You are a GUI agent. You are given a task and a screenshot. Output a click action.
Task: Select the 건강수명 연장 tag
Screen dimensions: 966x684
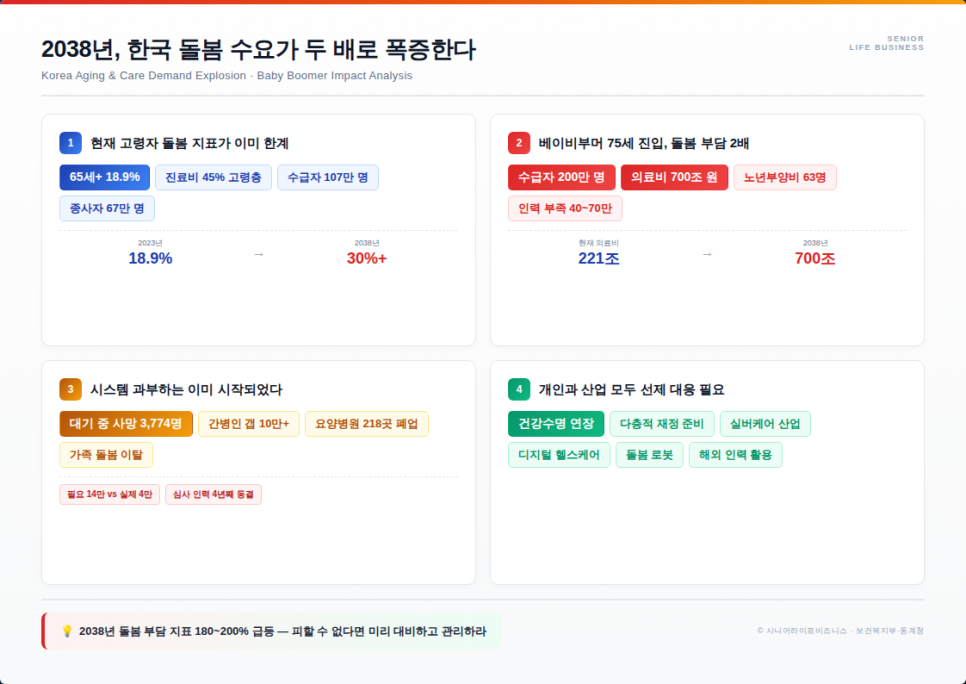coord(556,424)
